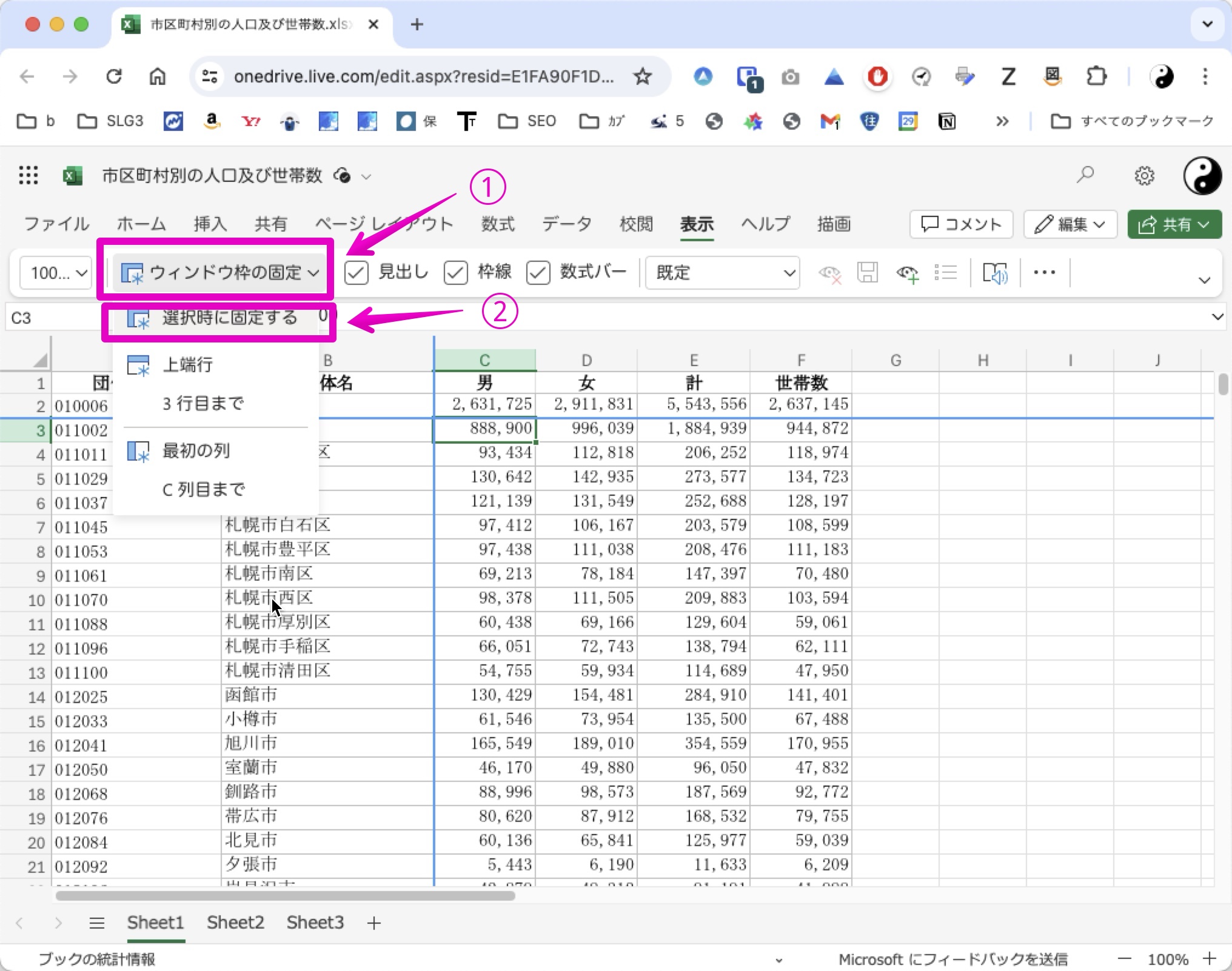The image size is (1232, 971).
Task: Open the 100% zoom dropdown
Action: 56,273
